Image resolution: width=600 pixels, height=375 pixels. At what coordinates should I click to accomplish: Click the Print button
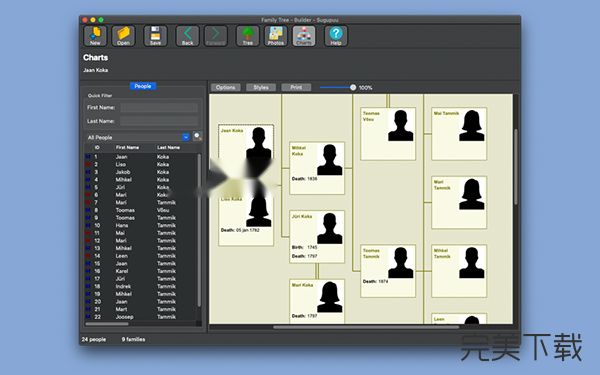point(296,88)
